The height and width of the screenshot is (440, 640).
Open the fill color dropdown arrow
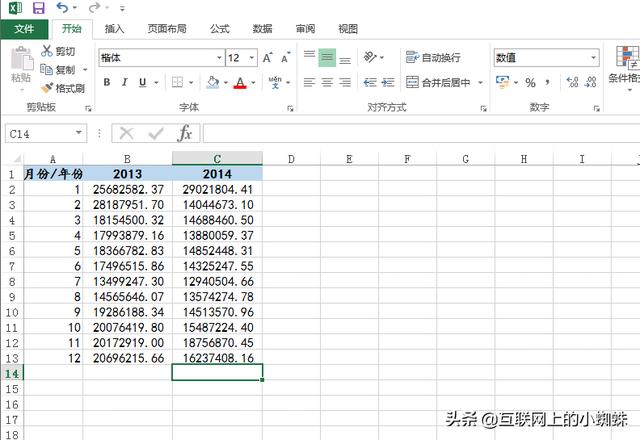click(225, 83)
